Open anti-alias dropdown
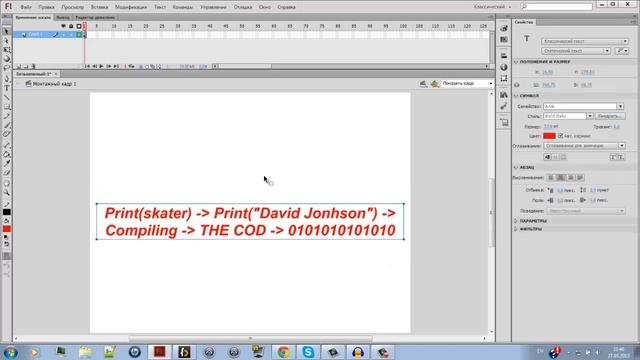The height and width of the screenshot is (360, 640). point(584,146)
